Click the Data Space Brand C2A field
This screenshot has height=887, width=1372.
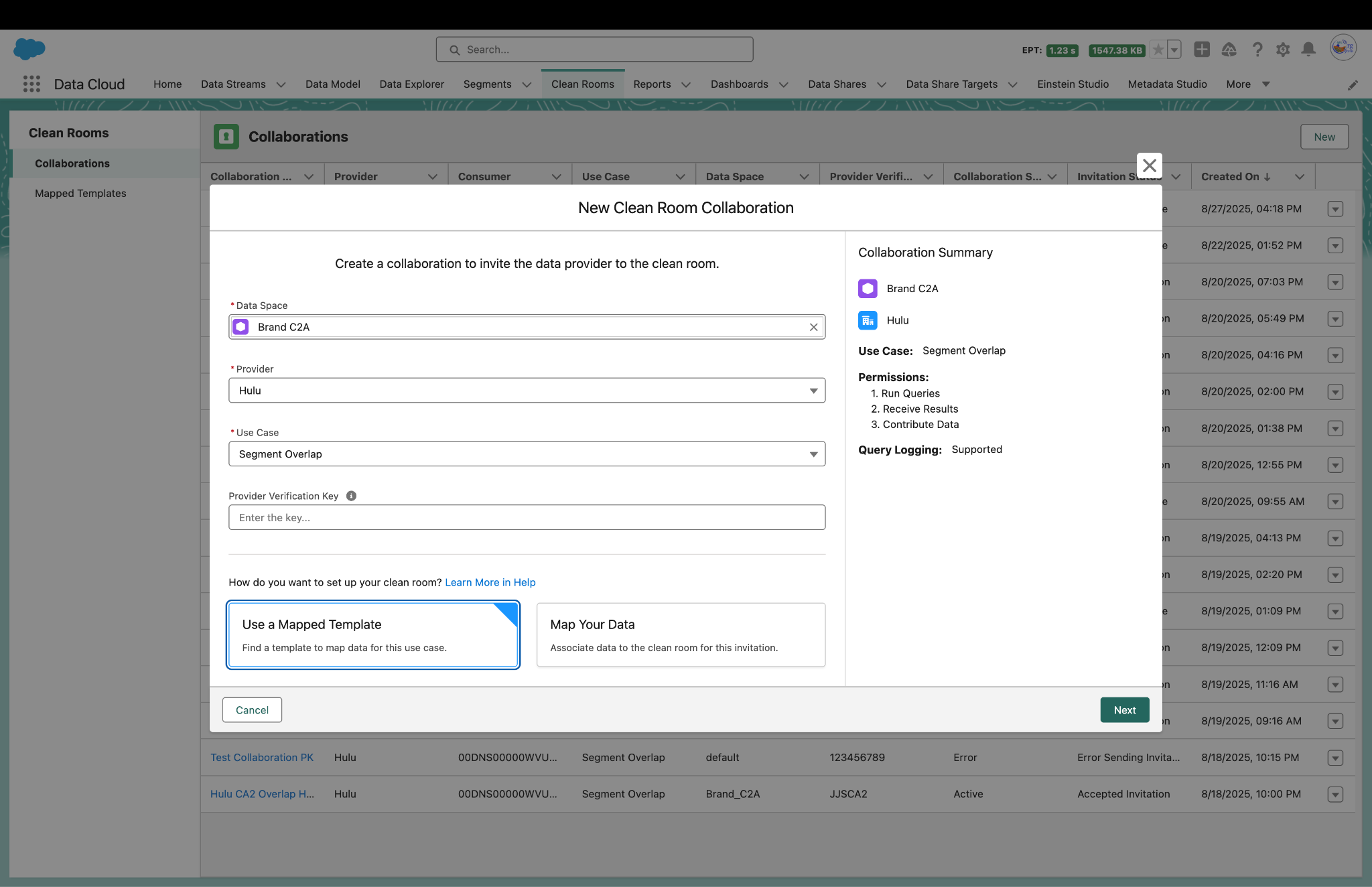tap(527, 327)
